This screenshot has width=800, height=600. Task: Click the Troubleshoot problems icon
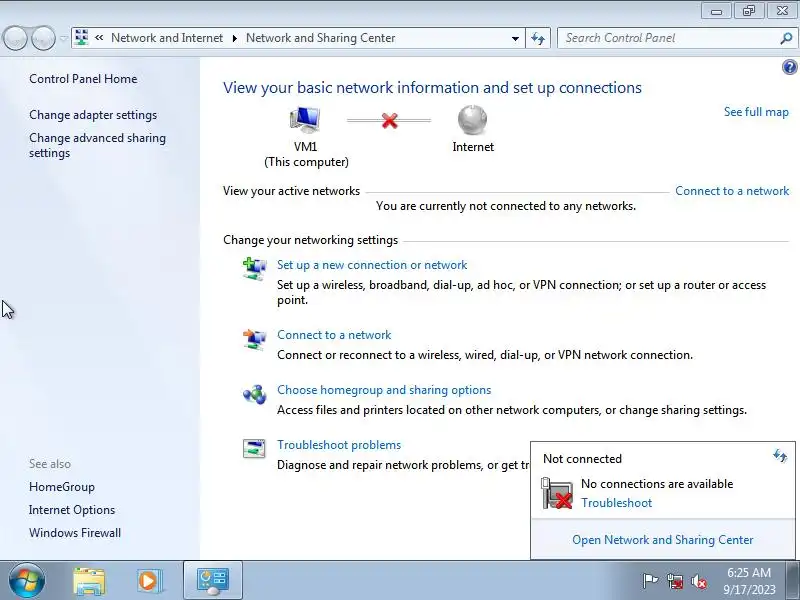[x=254, y=448]
